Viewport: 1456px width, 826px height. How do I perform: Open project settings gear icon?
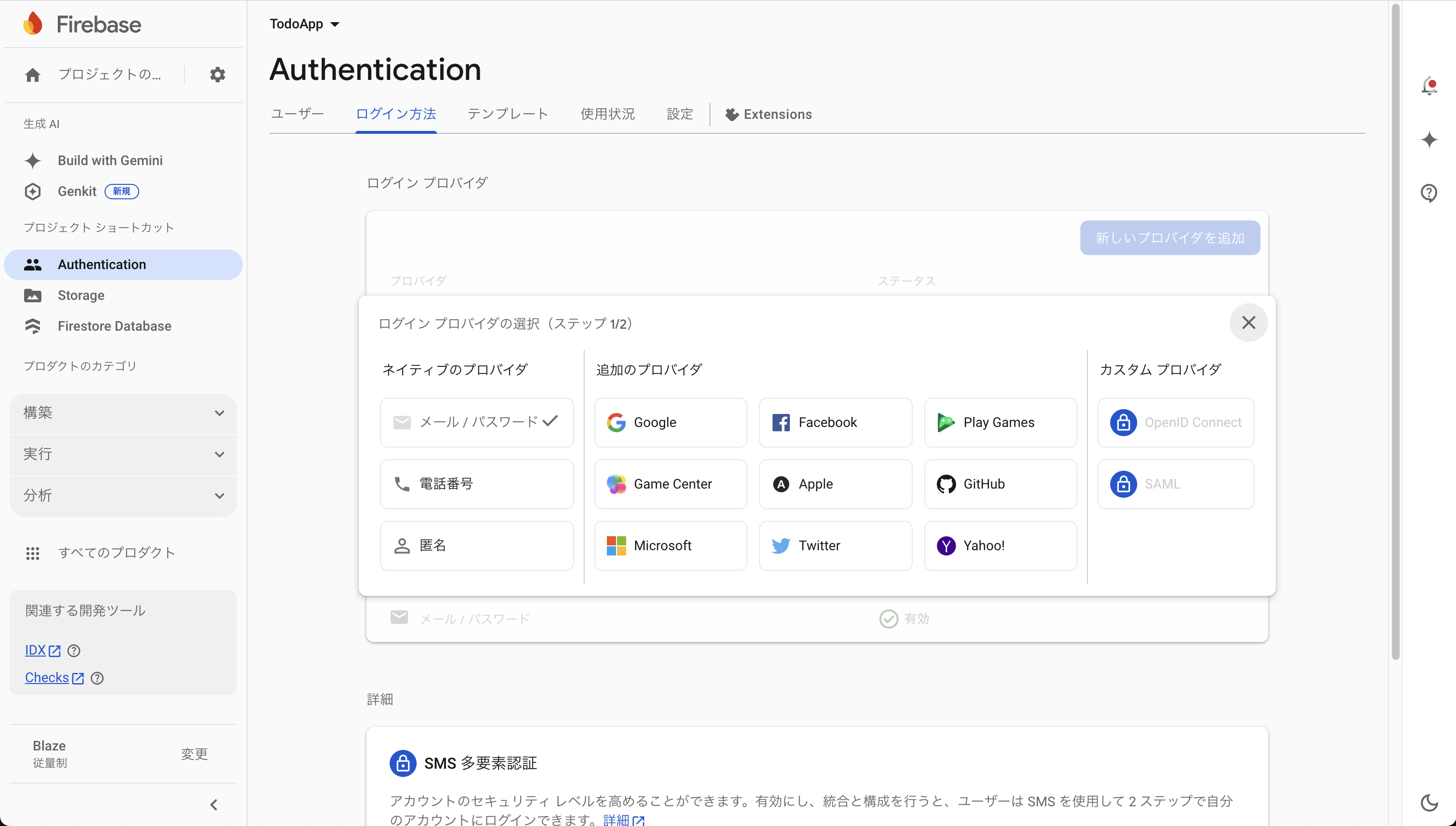tap(217, 74)
